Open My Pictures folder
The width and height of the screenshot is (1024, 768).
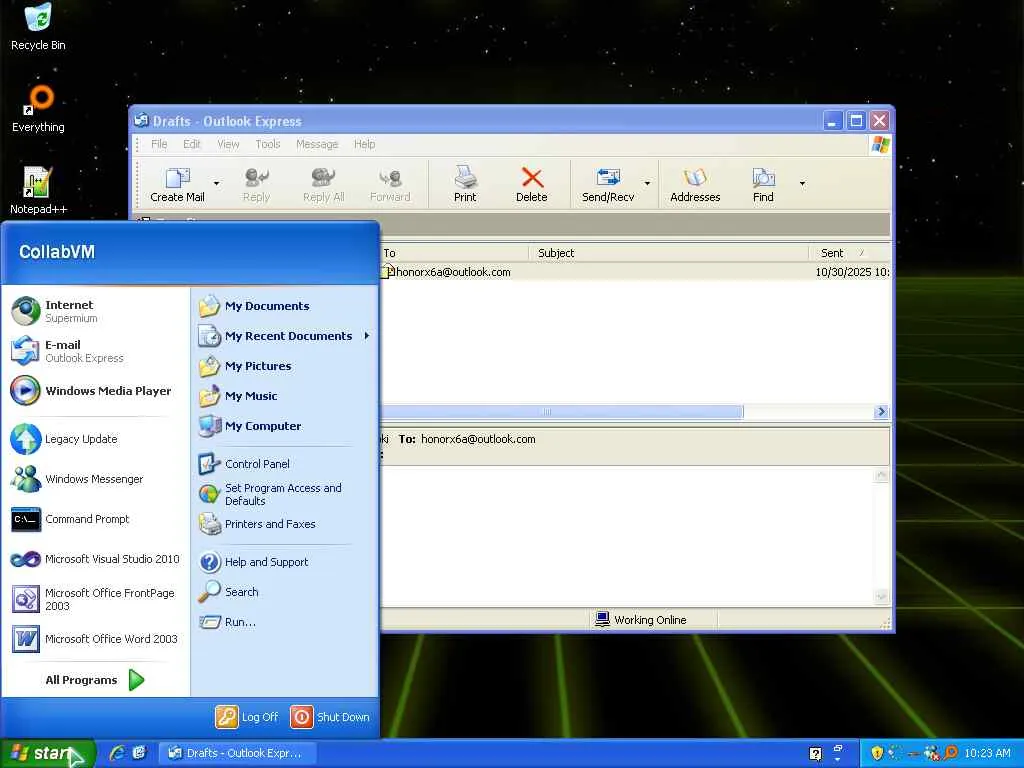point(283,366)
